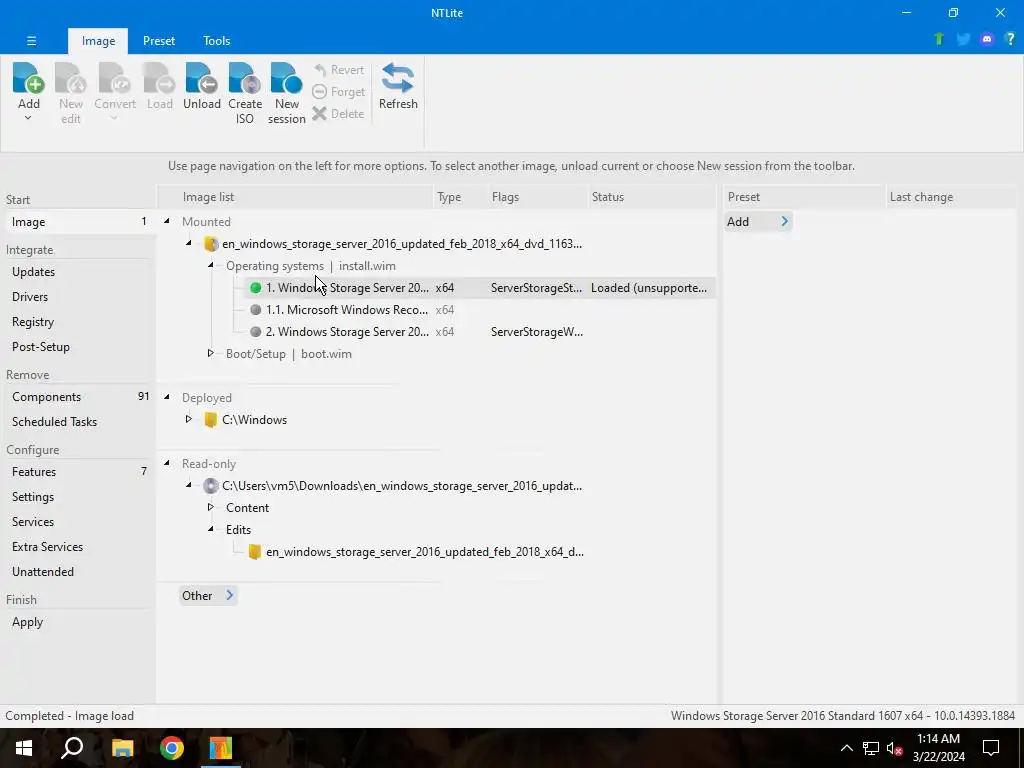Screen dimensions: 1024x768
Task: Open Chrome from taskbar
Action: coord(172,748)
